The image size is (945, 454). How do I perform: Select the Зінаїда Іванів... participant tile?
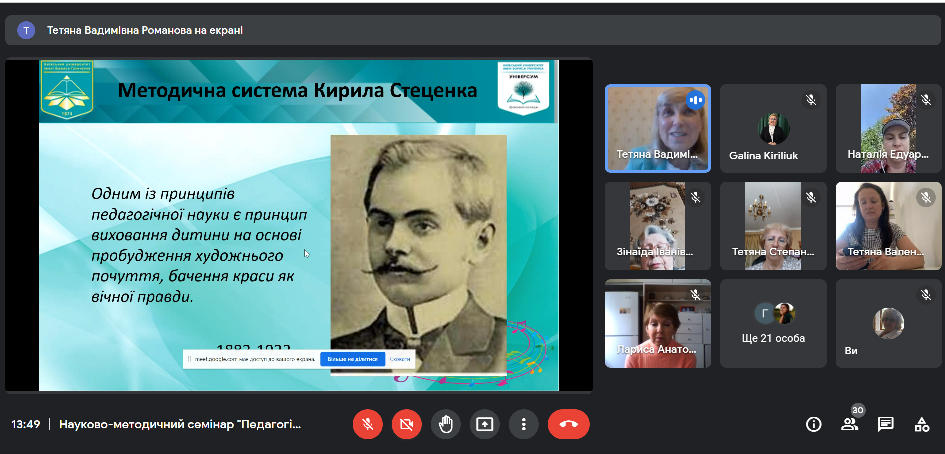tap(658, 225)
